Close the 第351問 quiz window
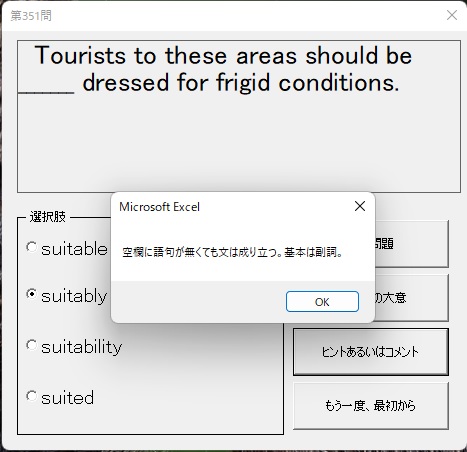The image size is (467, 452). (x=452, y=15)
